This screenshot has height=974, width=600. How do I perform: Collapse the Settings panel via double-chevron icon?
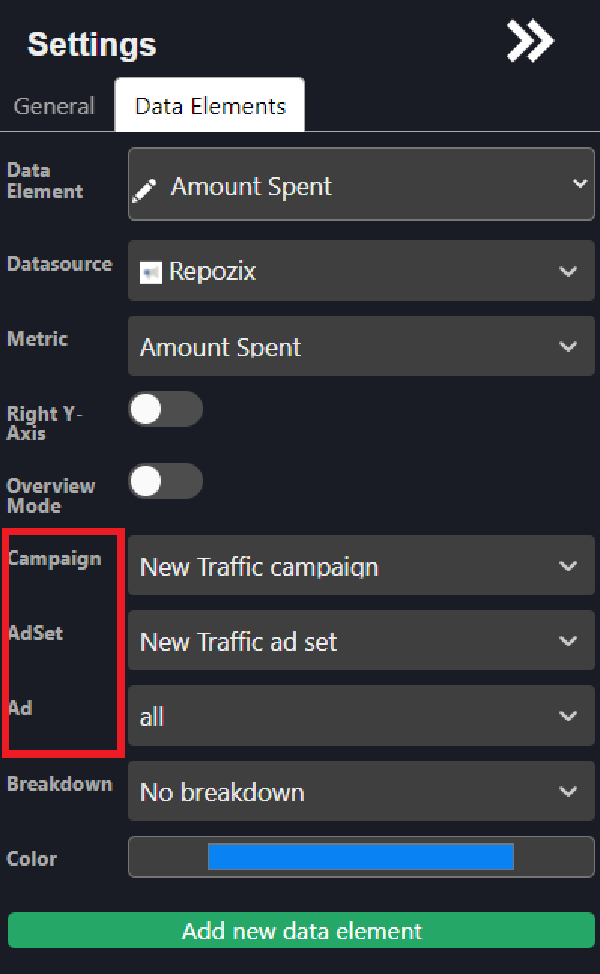529,41
